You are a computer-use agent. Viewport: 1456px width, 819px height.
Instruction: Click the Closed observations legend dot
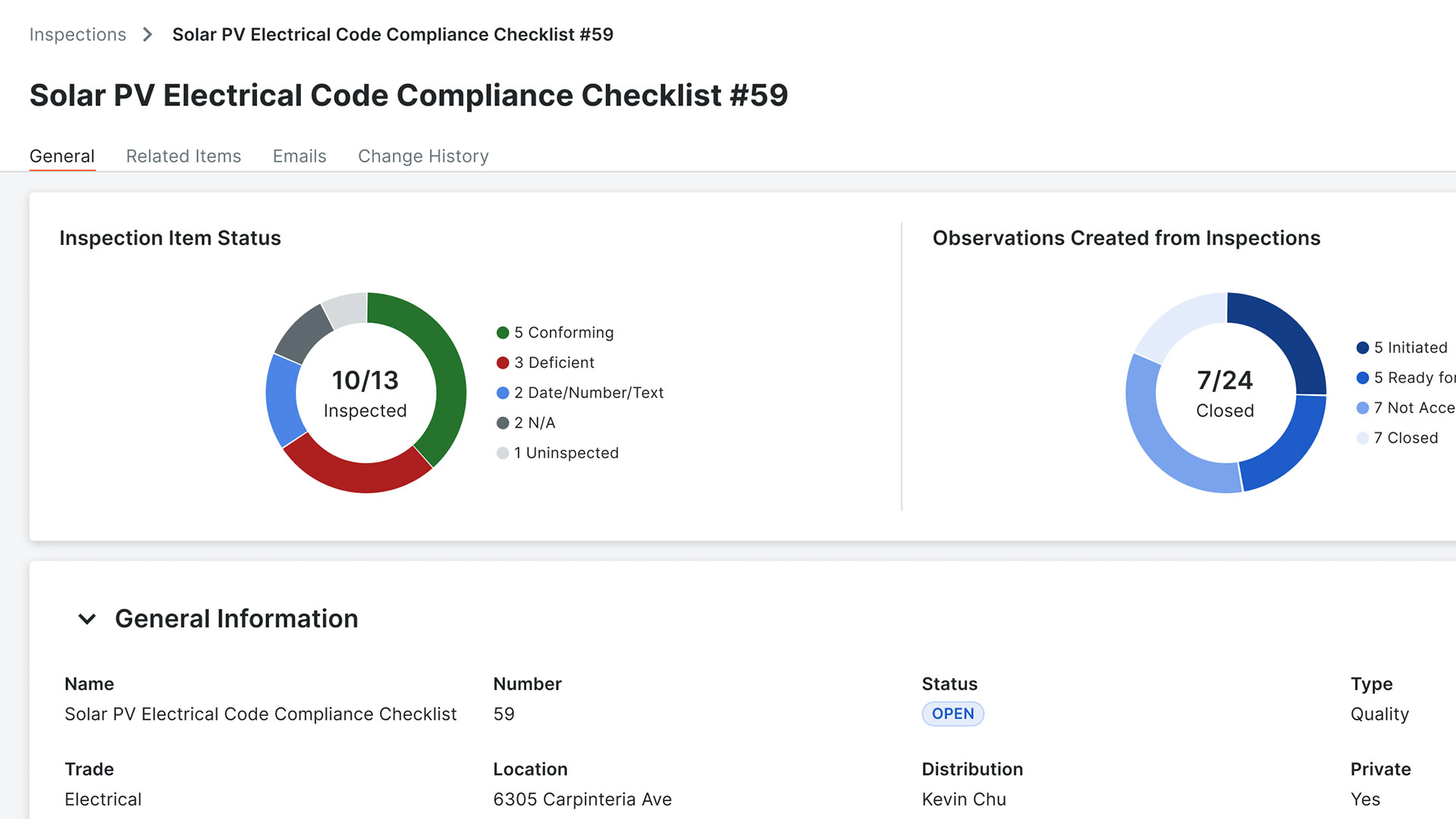point(1363,438)
